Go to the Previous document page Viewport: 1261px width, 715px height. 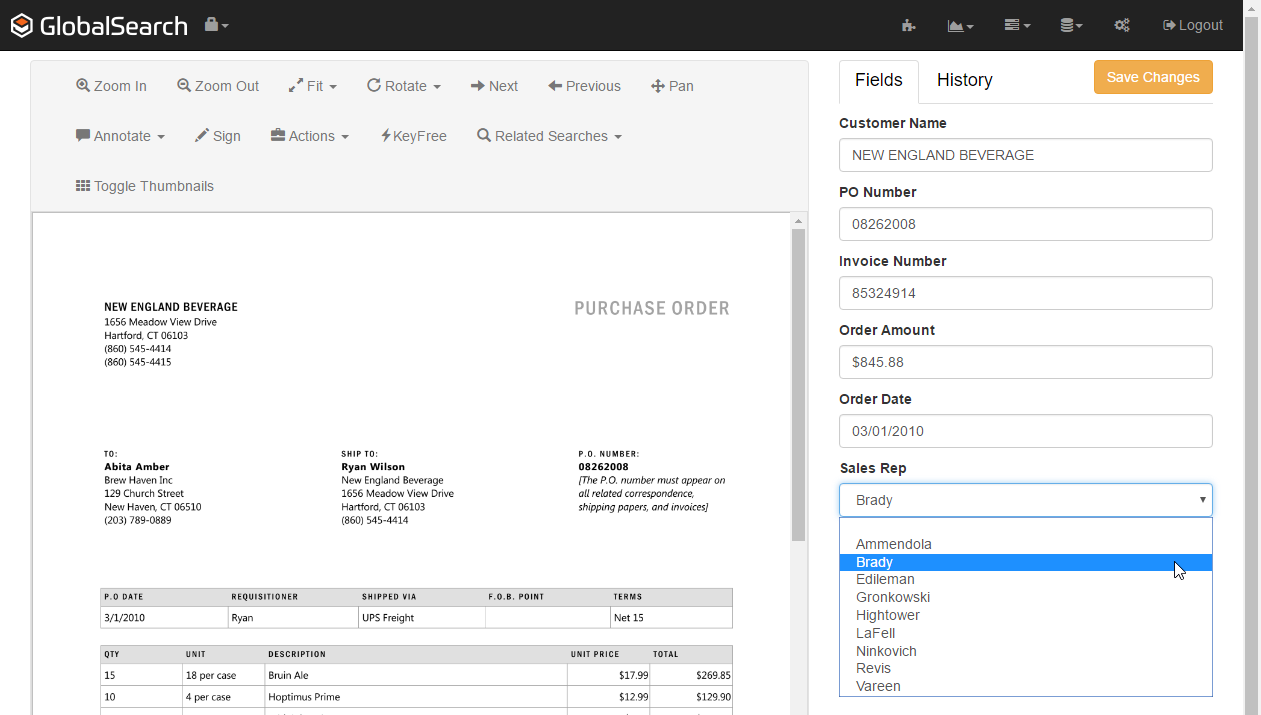pyautogui.click(x=584, y=86)
